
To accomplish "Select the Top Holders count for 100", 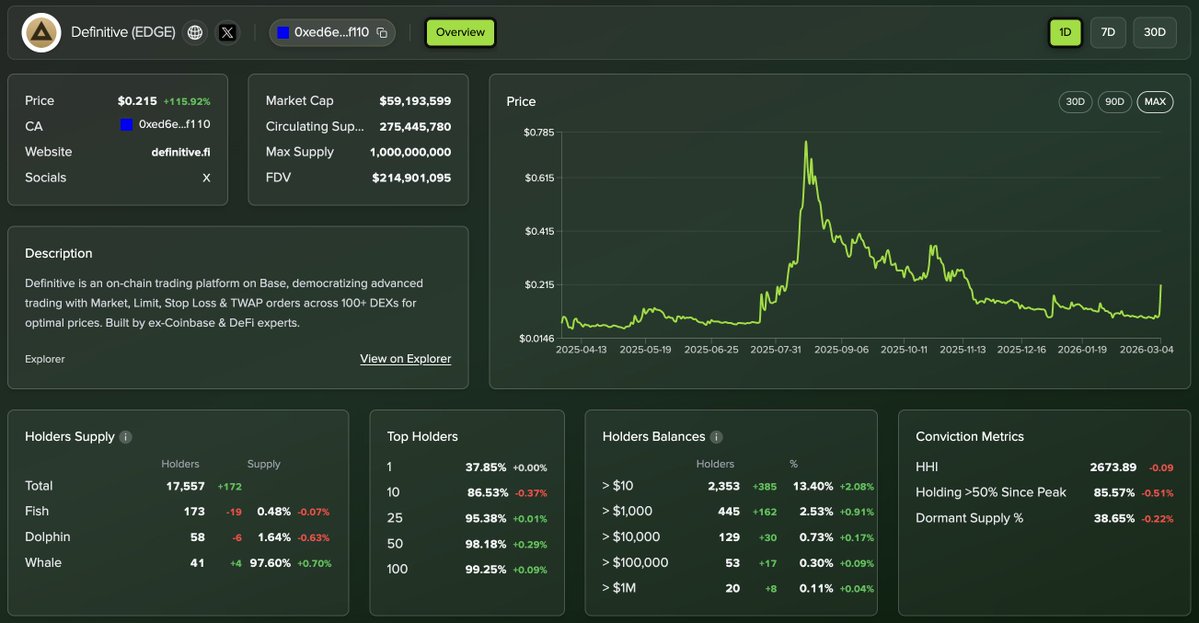I will 396,567.
